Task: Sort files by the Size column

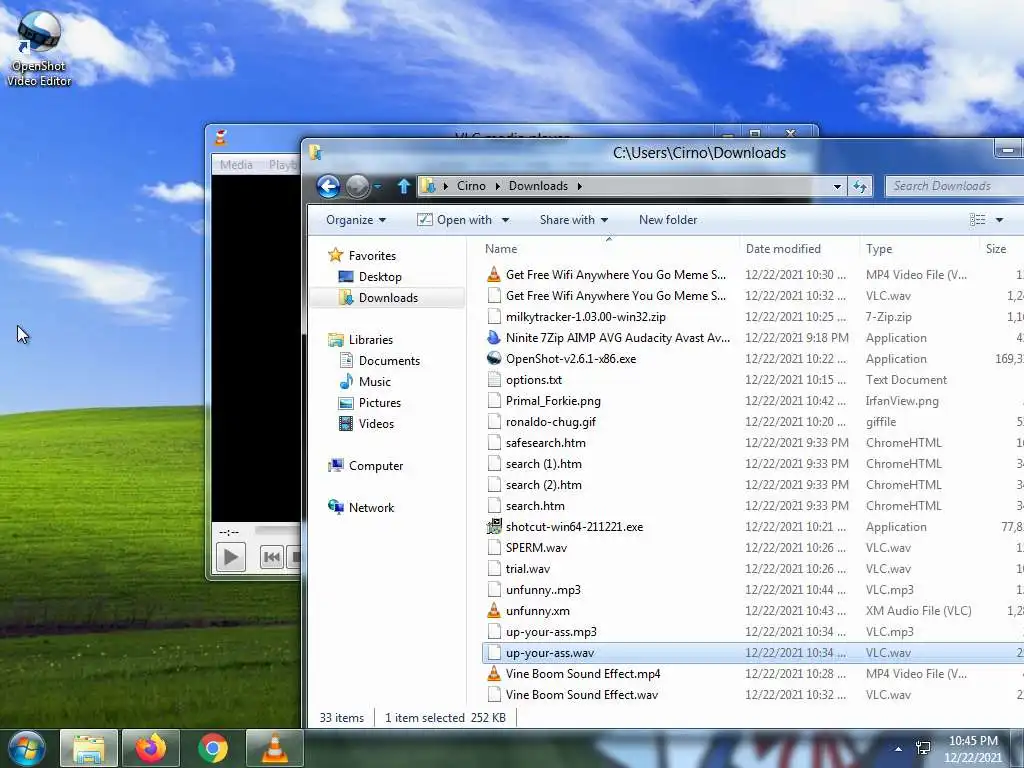Action: 995,249
